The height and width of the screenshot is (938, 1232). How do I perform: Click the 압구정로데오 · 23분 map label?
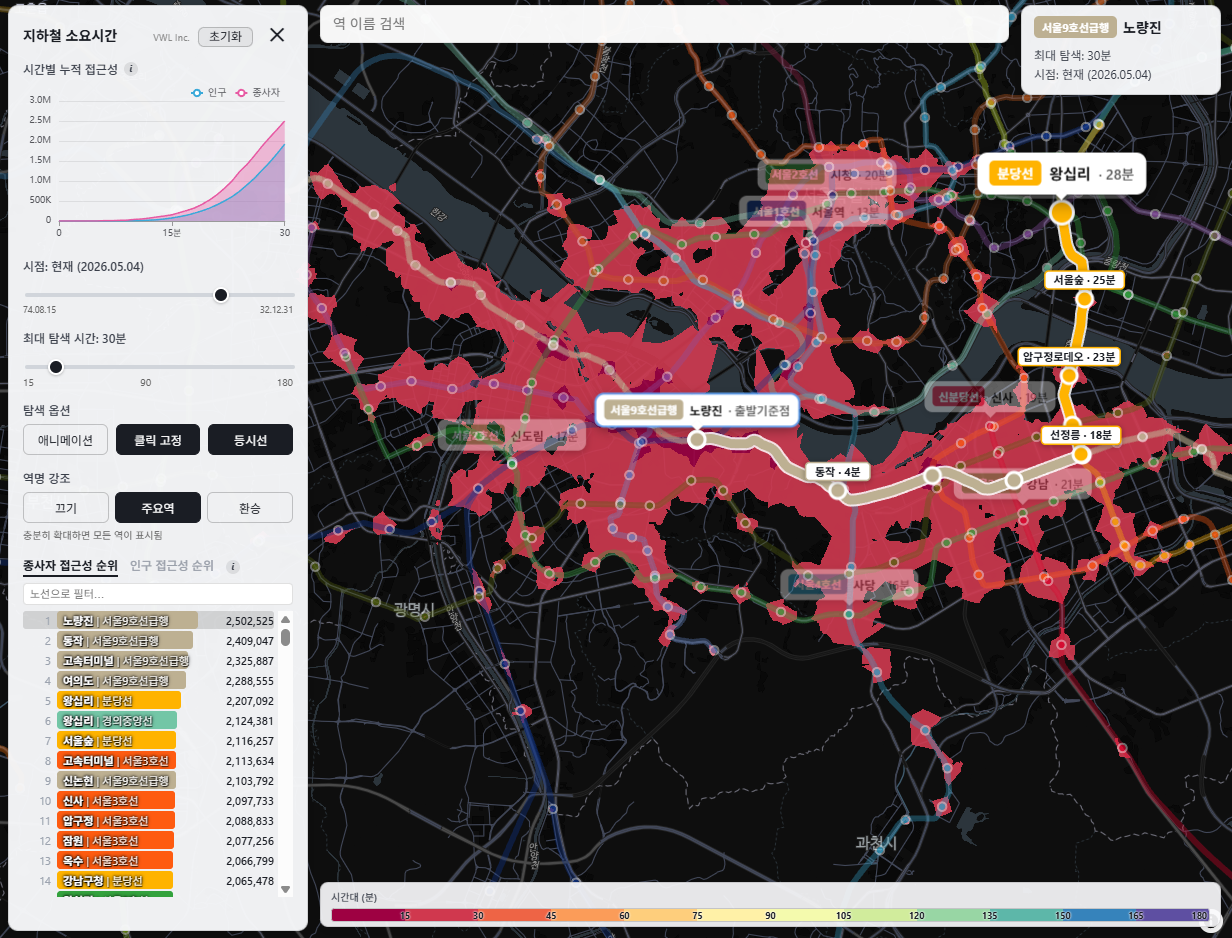pyautogui.click(x=1069, y=356)
